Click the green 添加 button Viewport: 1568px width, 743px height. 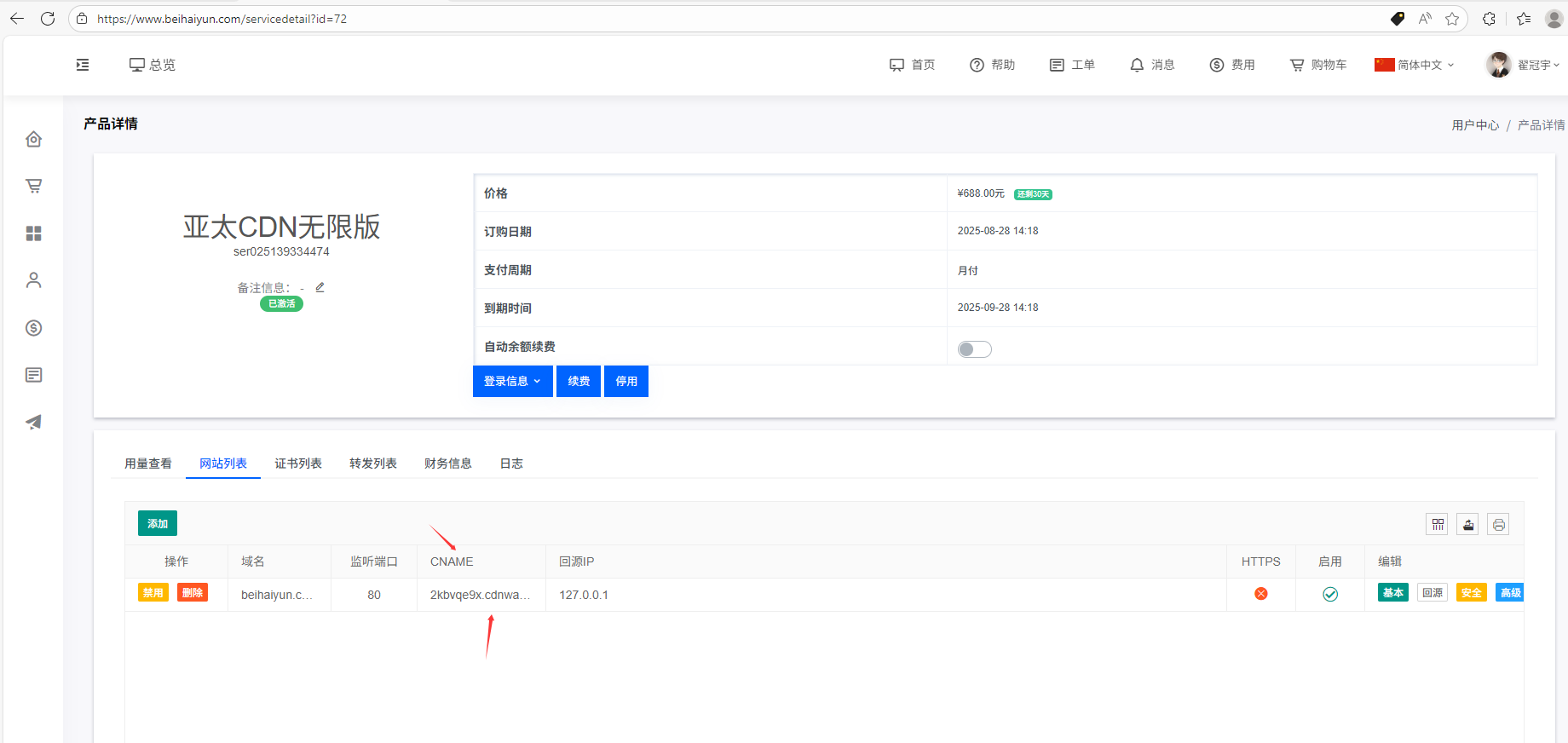pyautogui.click(x=158, y=523)
